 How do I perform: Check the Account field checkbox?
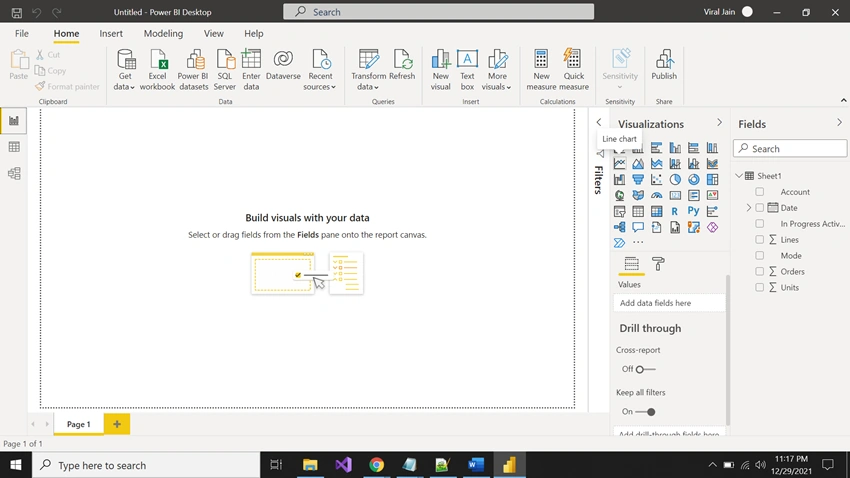coord(759,192)
